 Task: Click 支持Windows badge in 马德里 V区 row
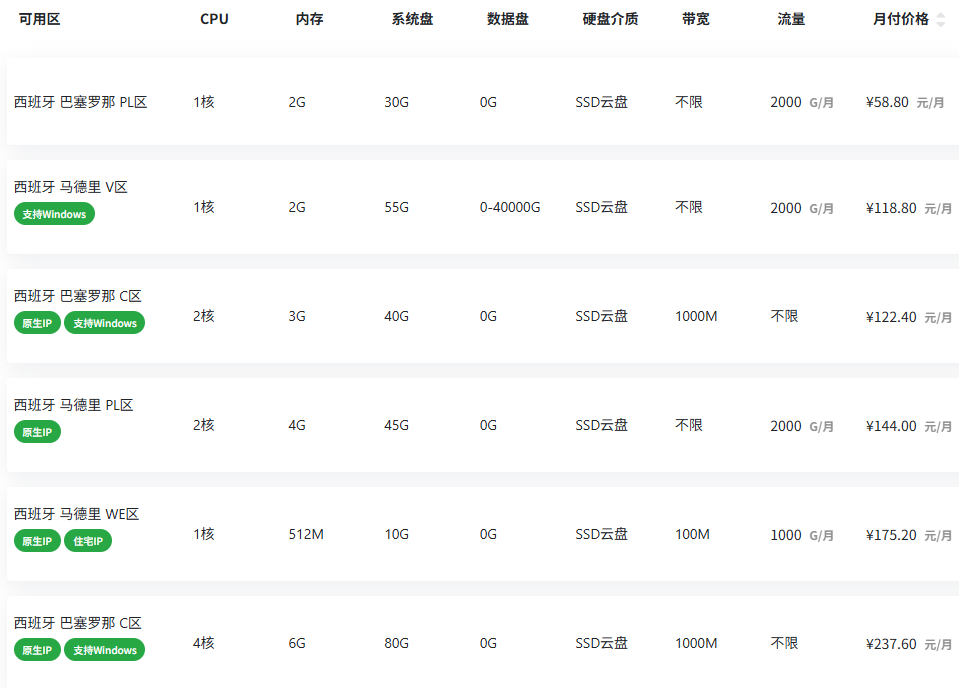pyautogui.click(x=54, y=214)
